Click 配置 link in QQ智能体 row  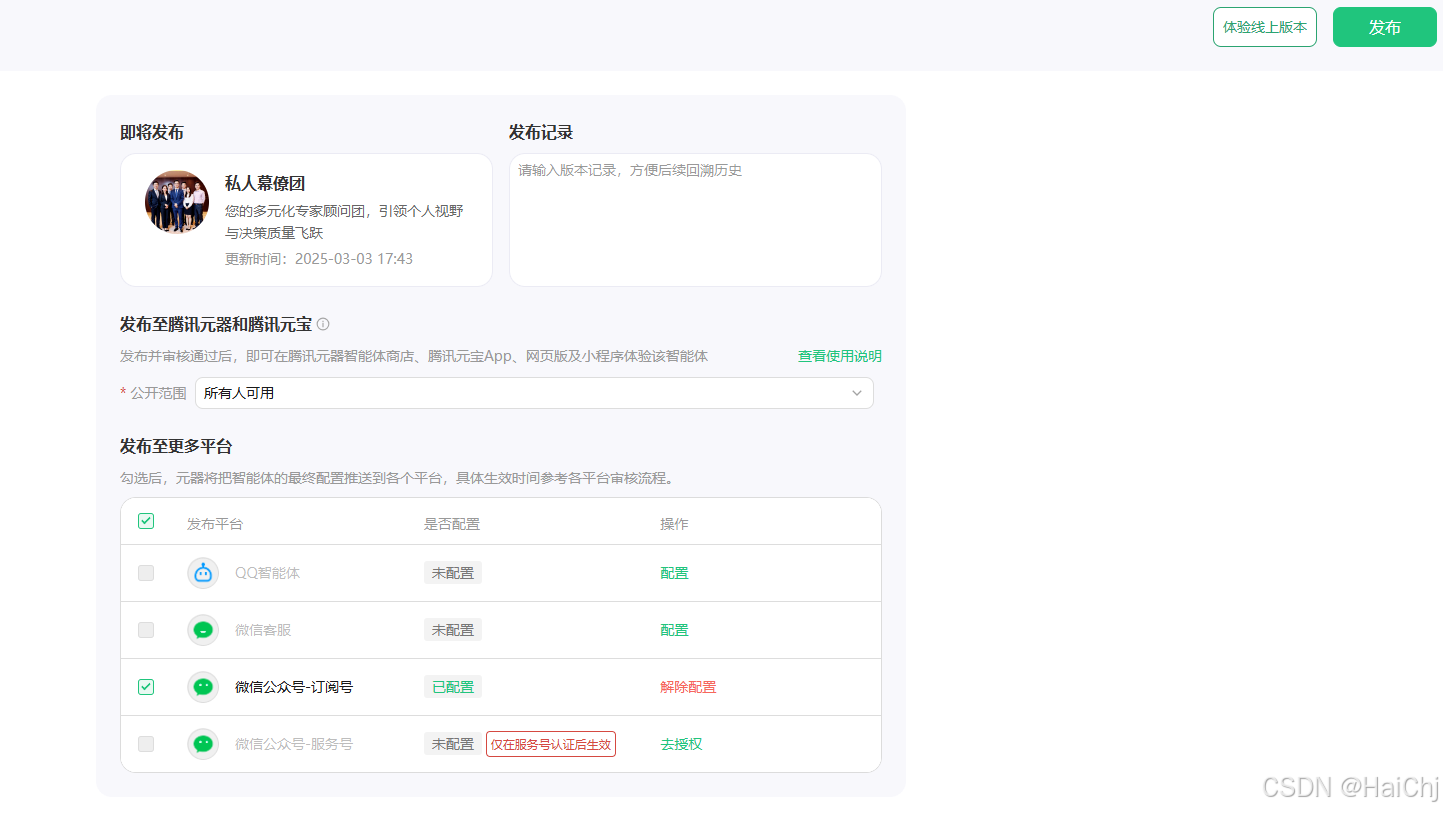pos(674,573)
